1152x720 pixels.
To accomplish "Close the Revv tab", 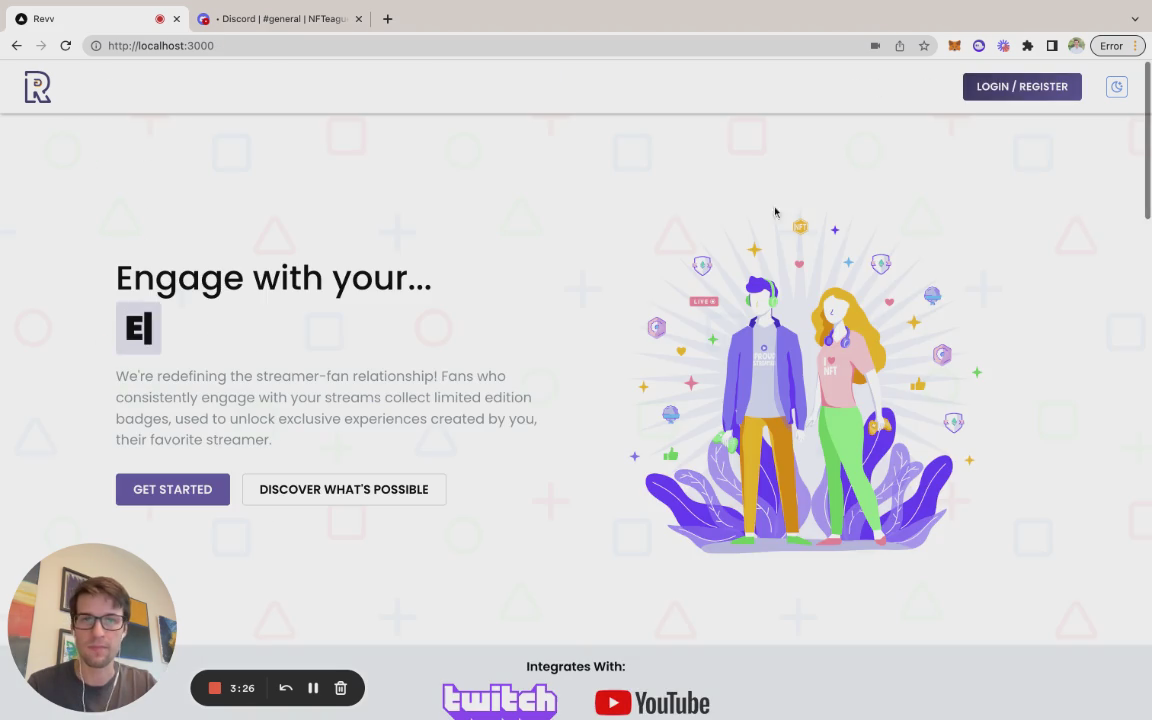I will tap(176, 19).
